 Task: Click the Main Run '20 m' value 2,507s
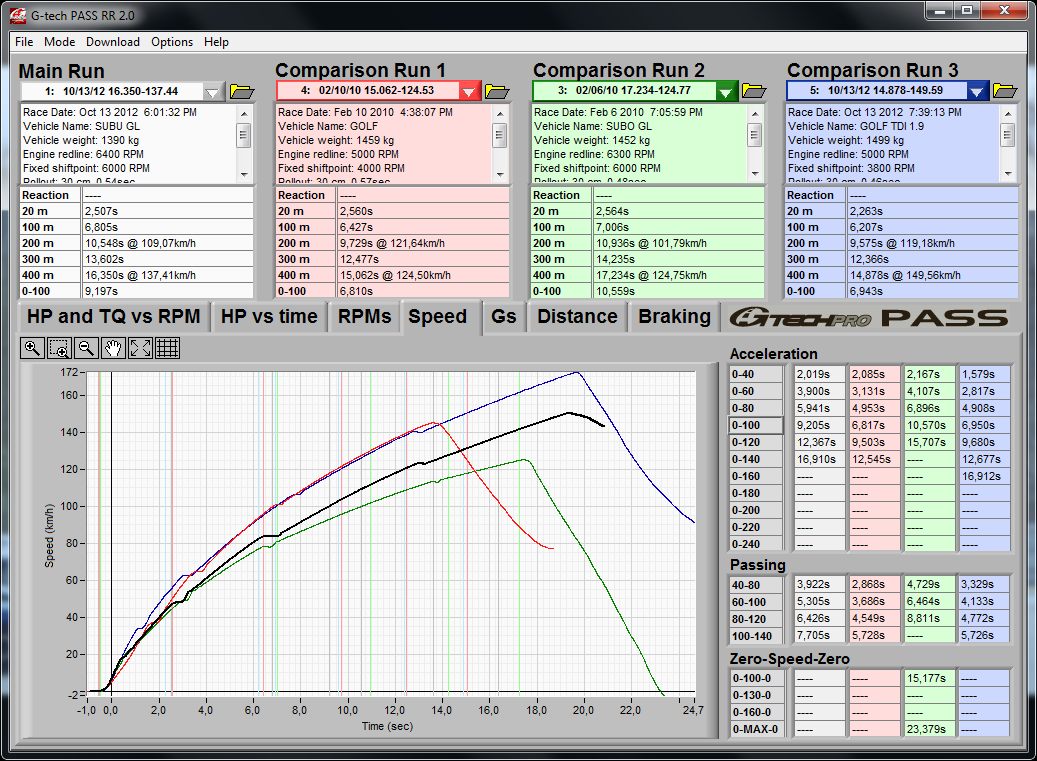tap(168, 212)
